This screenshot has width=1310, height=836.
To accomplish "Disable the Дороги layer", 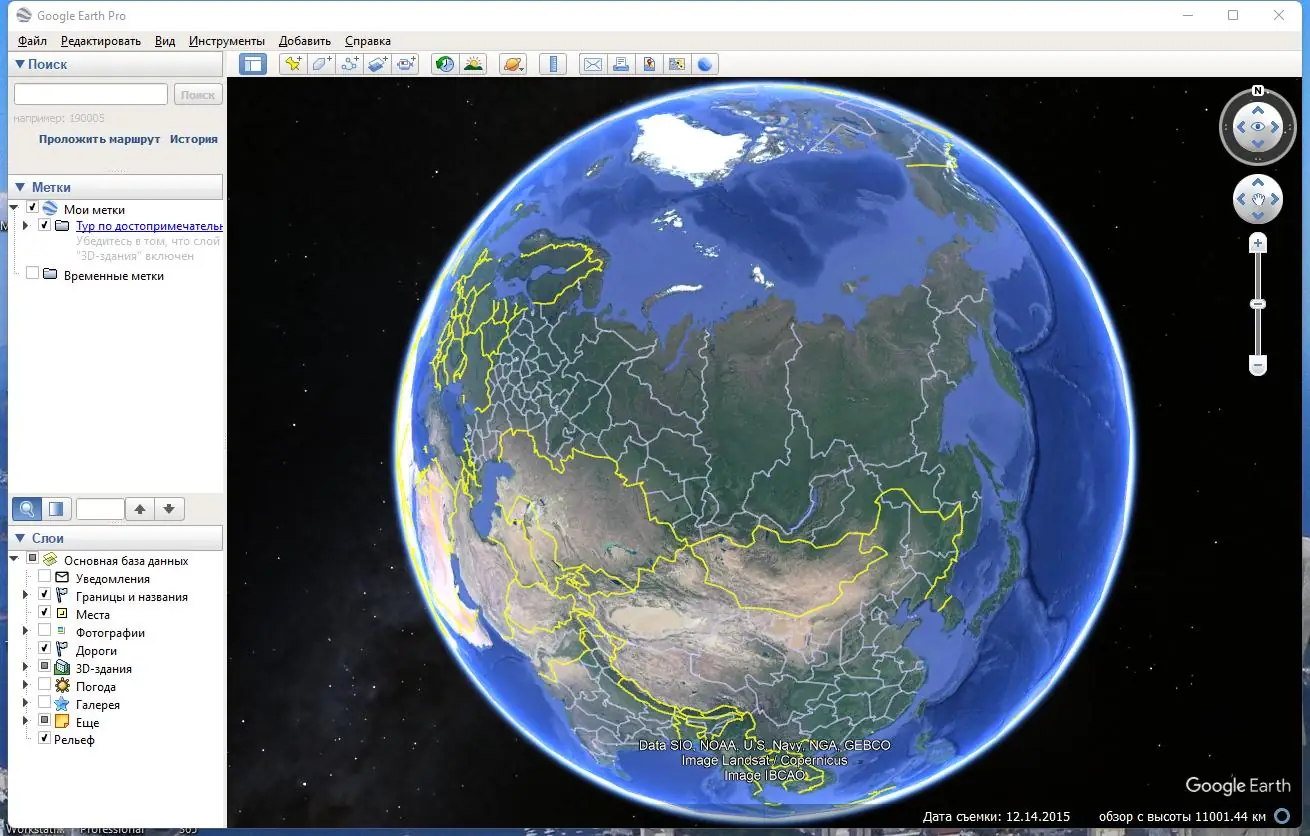I will pyautogui.click(x=44, y=648).
